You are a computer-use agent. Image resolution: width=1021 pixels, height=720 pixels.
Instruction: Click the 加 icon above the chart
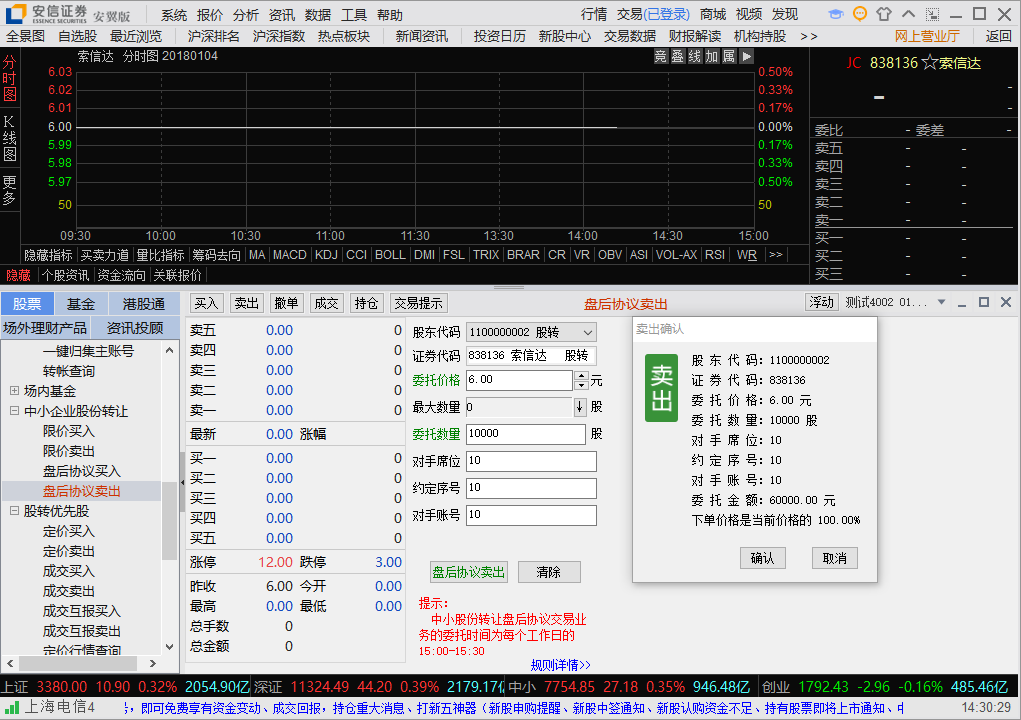coord(712,57)
